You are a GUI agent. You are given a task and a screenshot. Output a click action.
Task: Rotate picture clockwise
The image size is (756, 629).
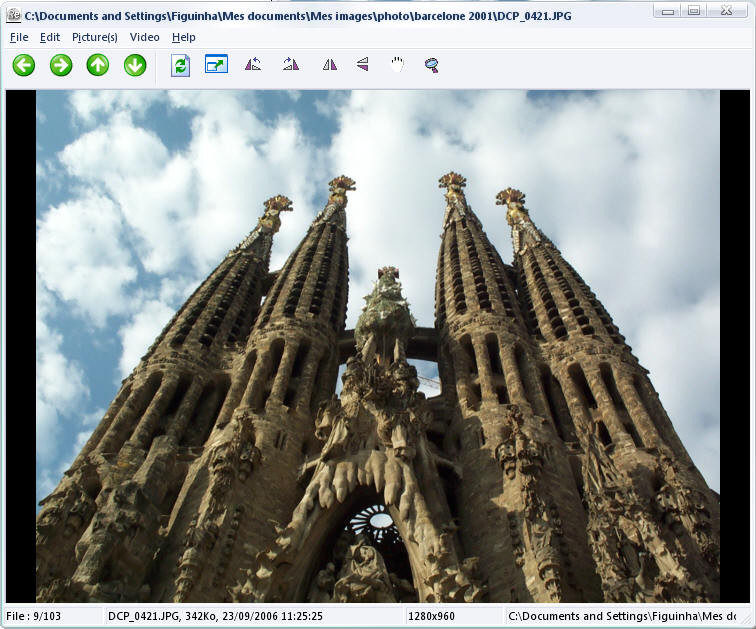pyautogui.click(x=291, y=64)
